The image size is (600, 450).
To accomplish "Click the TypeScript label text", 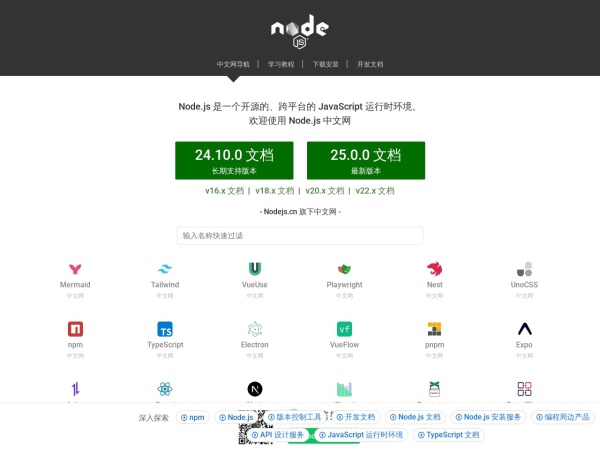I will pos(165,345).
